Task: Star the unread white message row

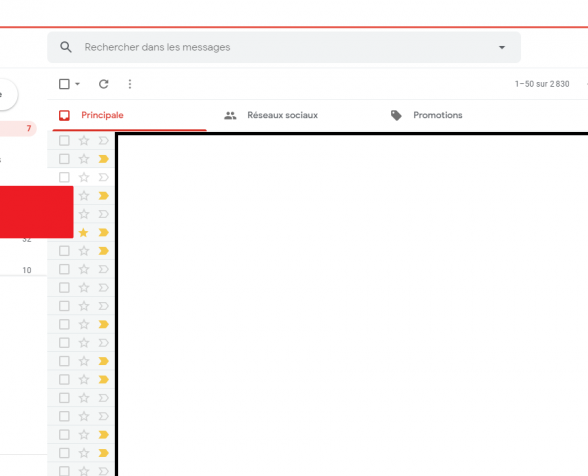Action: click(x=84, y=177)
